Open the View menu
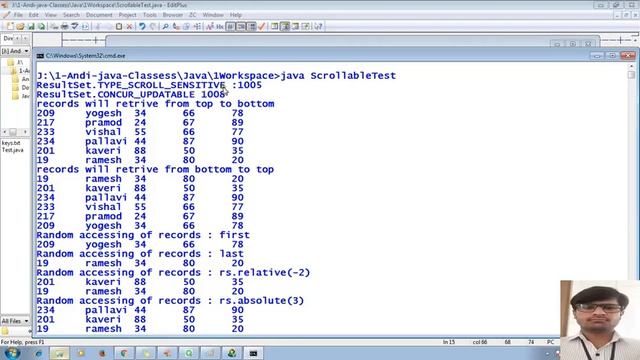640x360 pixels. pyautogui.click(x=51, y=15)
